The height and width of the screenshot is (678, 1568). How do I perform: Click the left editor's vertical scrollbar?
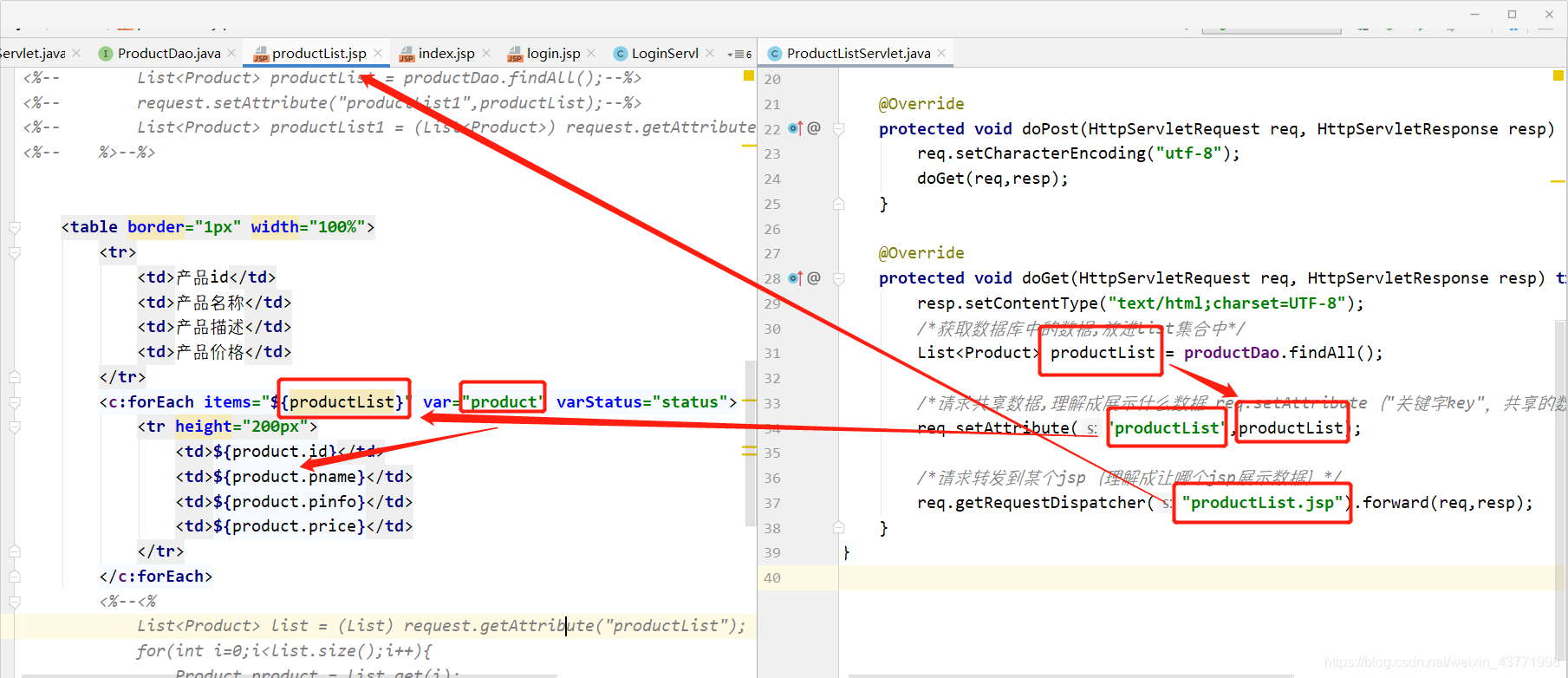pos(751,442)
